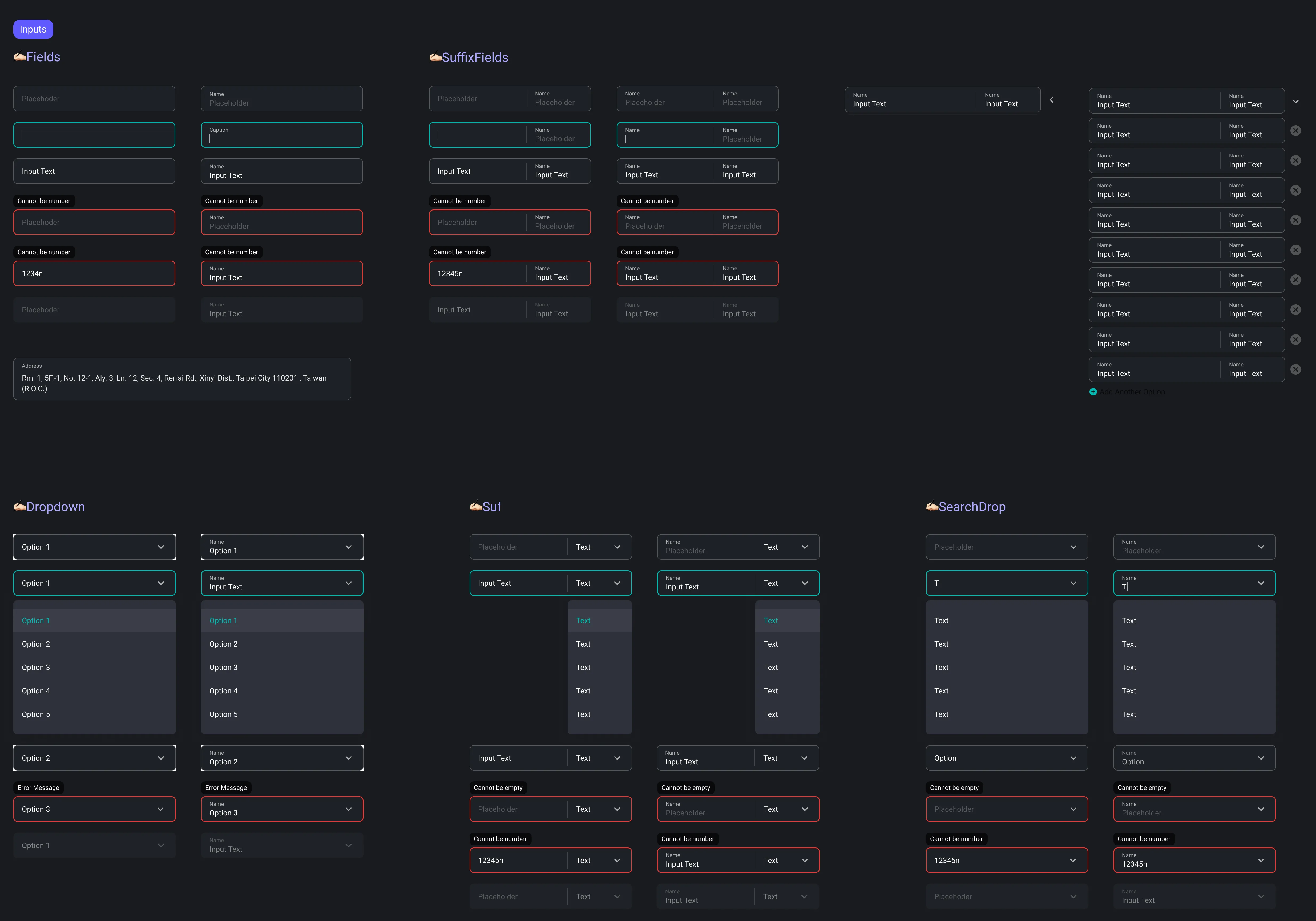The image size is (1316, 921).
Task: Click the down chevron beside the top option row
Action: 1295,102
